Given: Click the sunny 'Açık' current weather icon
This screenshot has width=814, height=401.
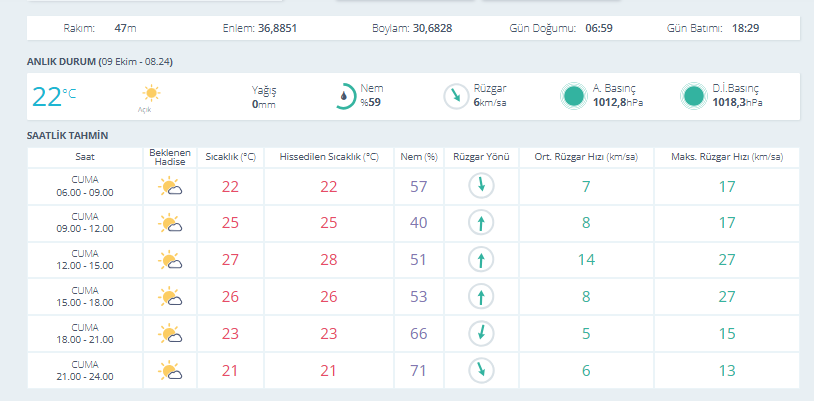Looking at the screenshot, I should 151,93.
